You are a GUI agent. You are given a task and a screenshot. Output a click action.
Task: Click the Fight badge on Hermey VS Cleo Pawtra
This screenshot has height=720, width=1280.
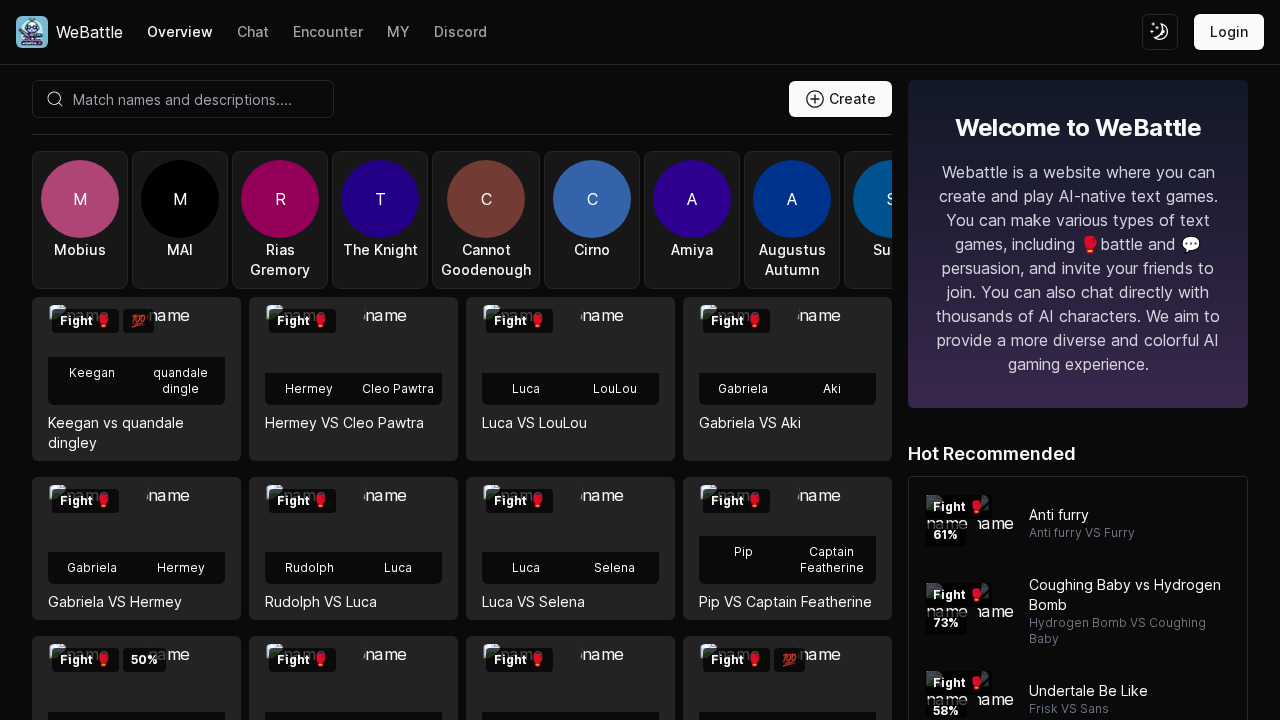301,321
